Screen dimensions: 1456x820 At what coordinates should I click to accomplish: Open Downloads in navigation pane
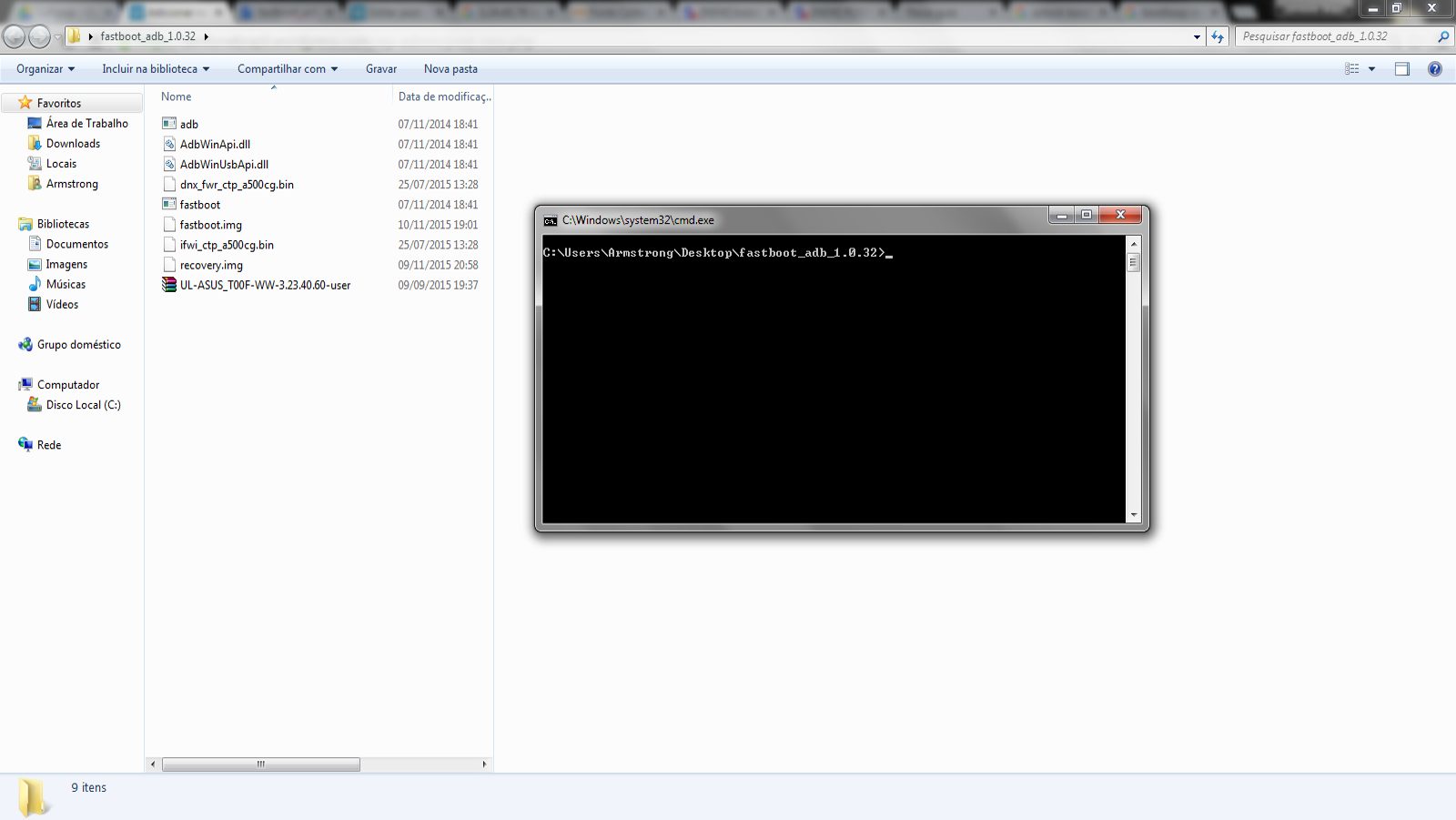73,144
